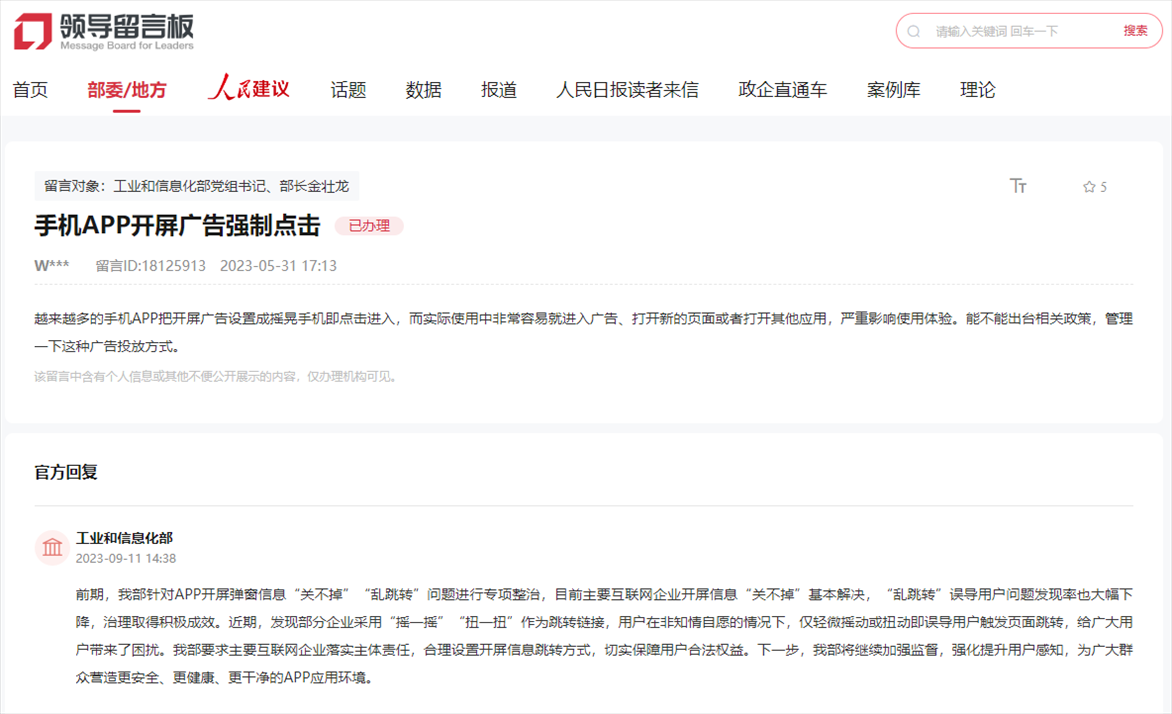
Task: Click the 已办理 status badge
Action: [368, 226]
